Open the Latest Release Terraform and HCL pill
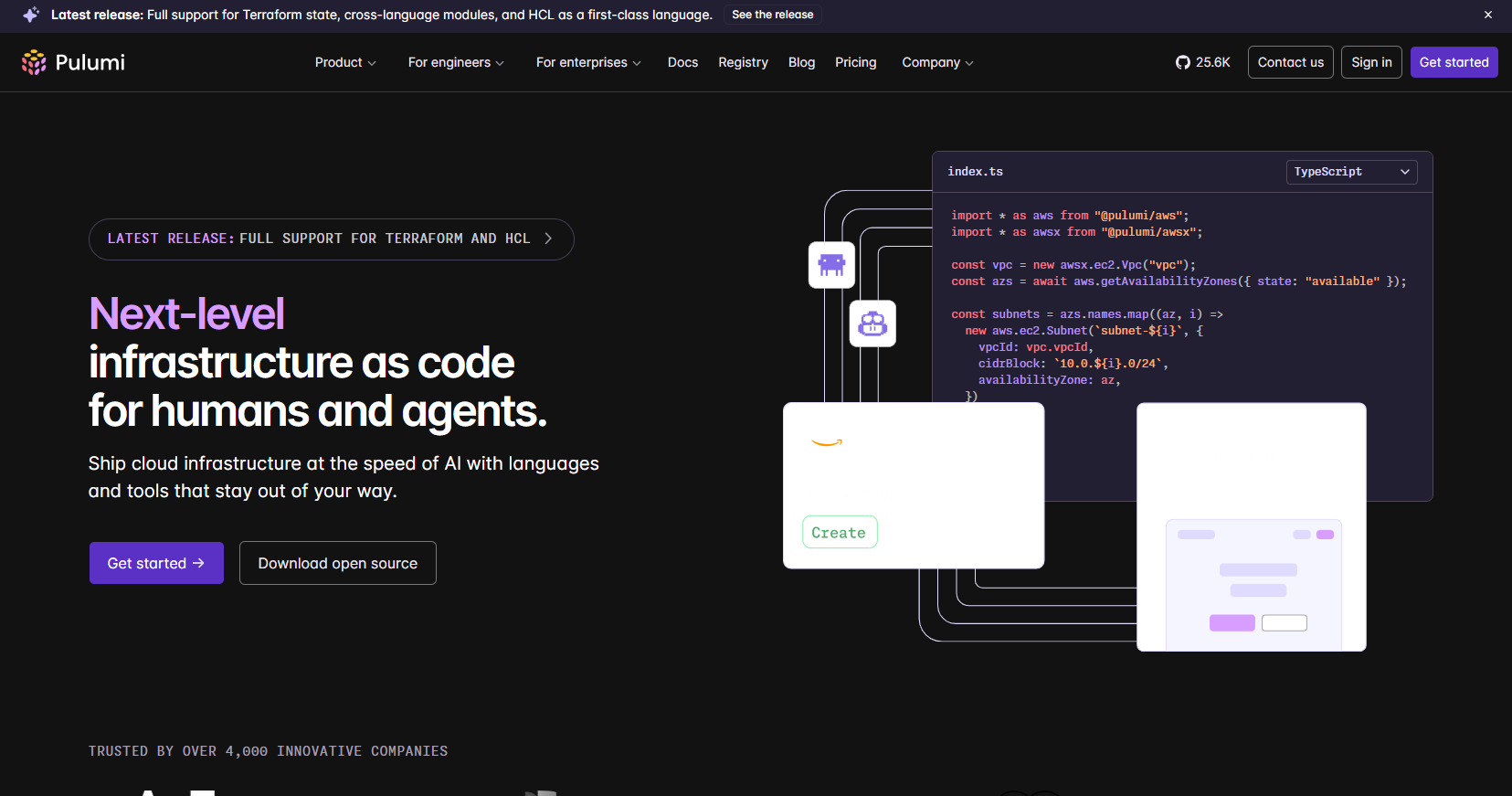This screenshot has width=1512, height=796. (331, 239)
